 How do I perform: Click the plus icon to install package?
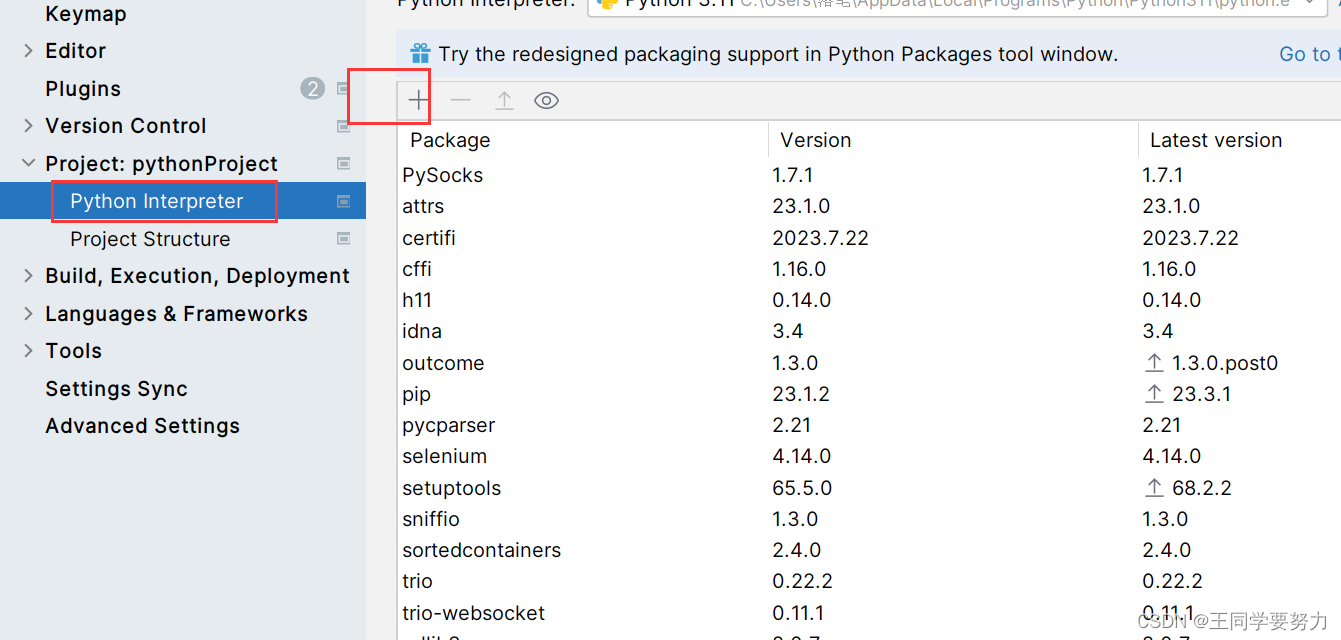[x=418, y=100]
